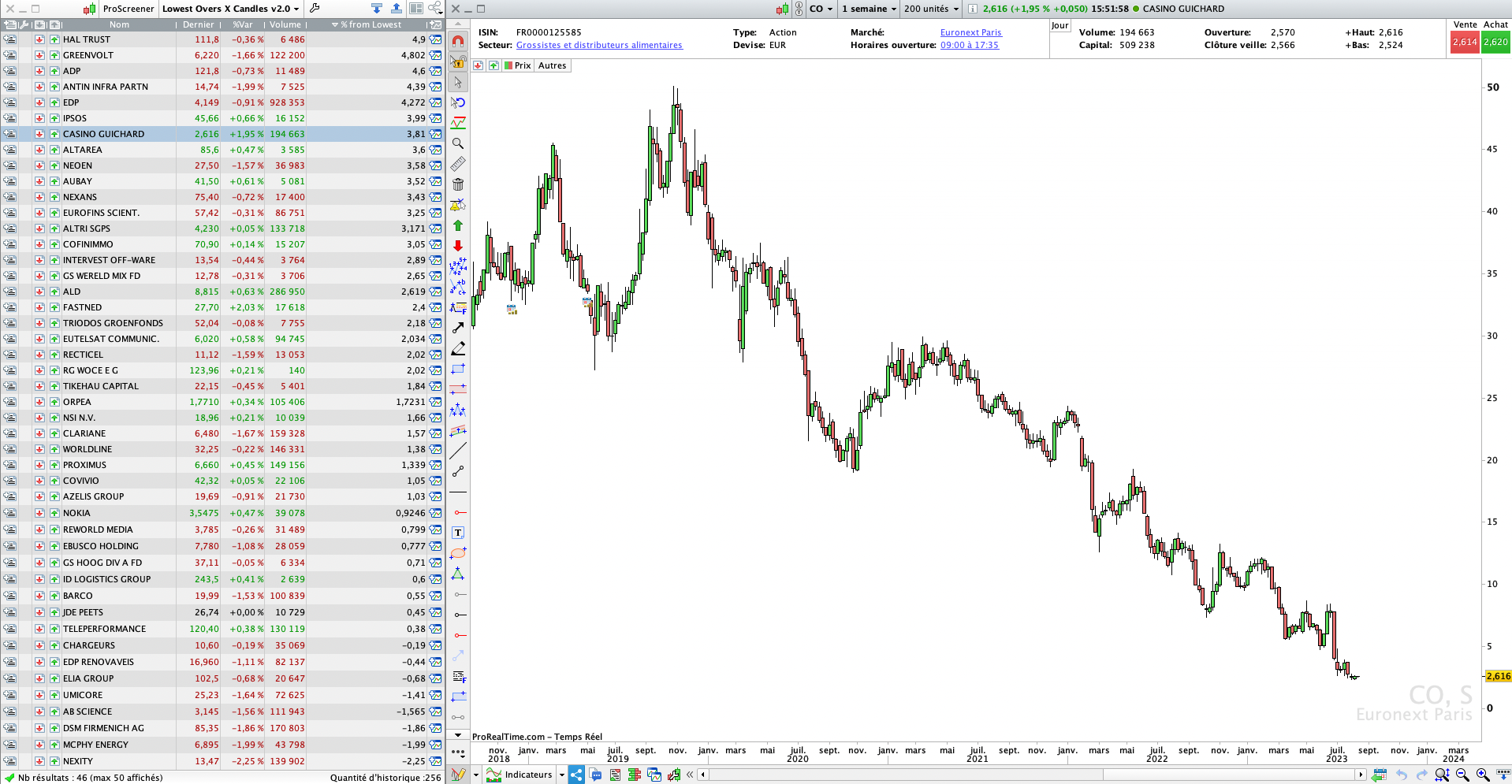This screenshot has height=784, width=1512.
Task: Click the red plus toggle beside Prix tab
Action: click(x=479, y=65)
